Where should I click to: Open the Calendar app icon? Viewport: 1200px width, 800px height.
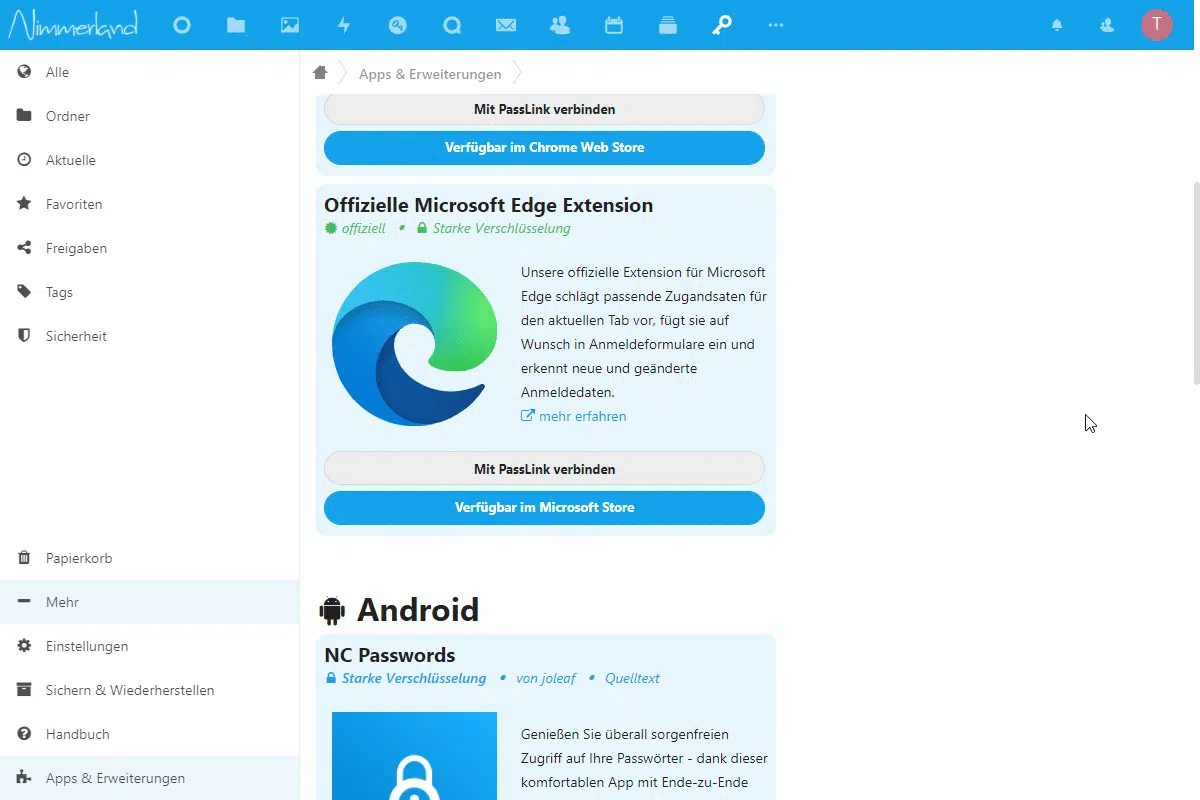coord(614,25)
